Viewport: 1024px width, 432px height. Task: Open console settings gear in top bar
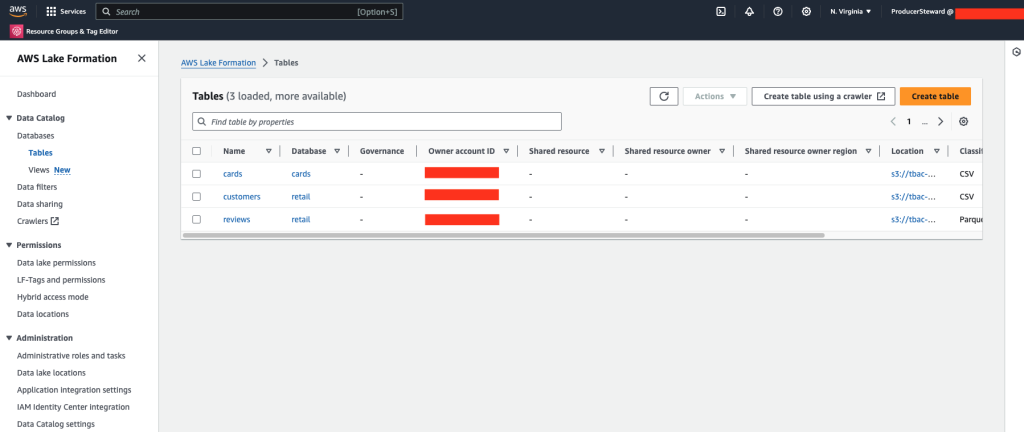click(x=807, y=12)
